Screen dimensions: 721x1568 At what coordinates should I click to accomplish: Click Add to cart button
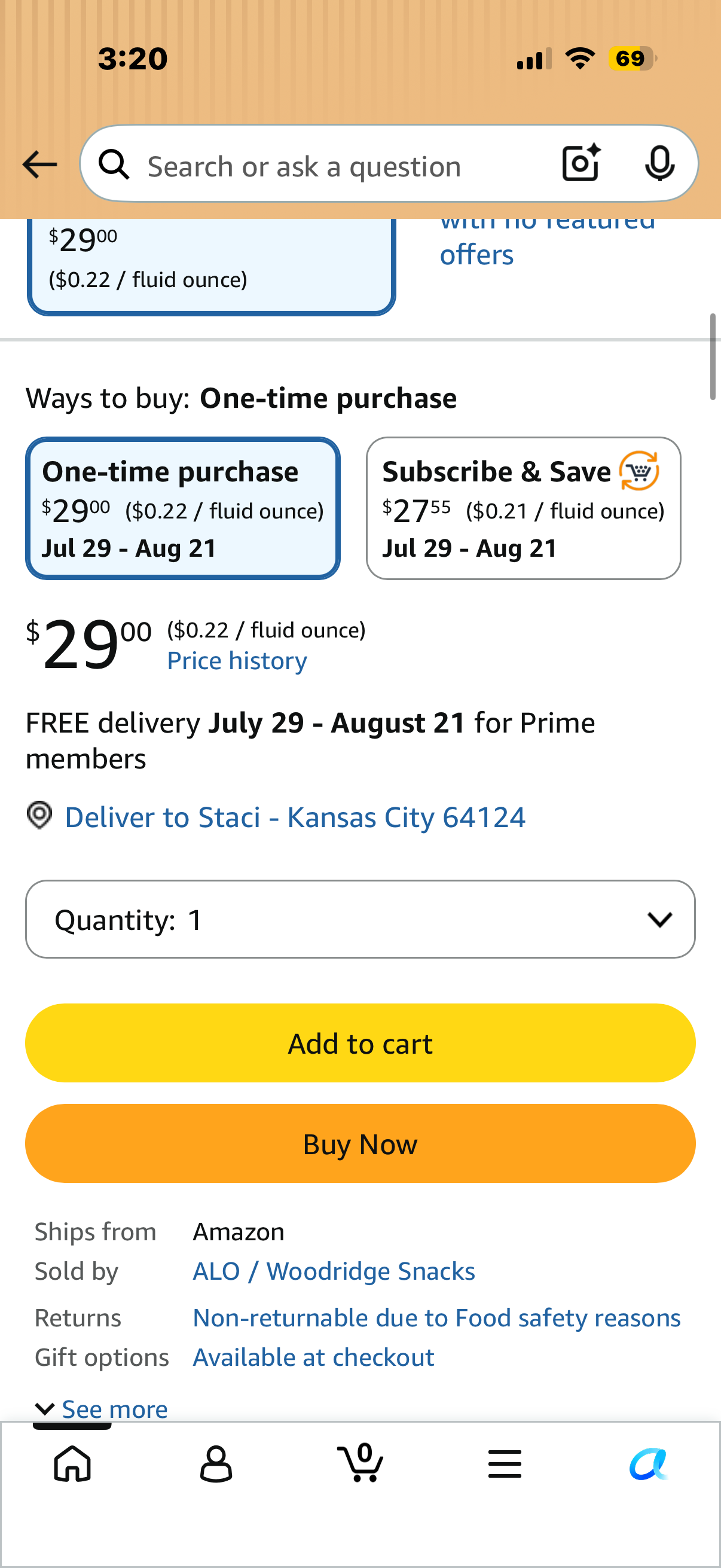(x=360, y=1044)
